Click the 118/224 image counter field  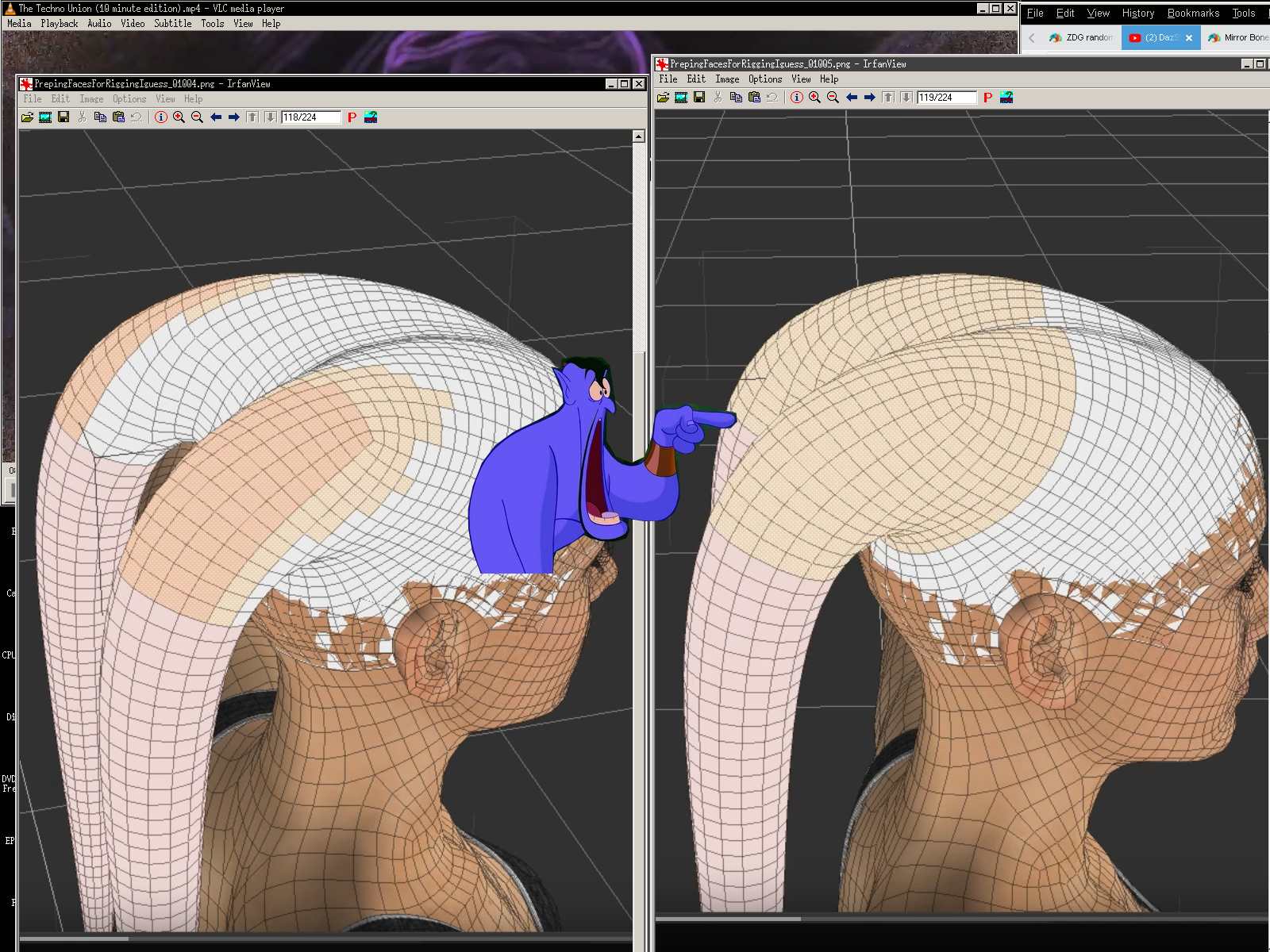[311, 117]
